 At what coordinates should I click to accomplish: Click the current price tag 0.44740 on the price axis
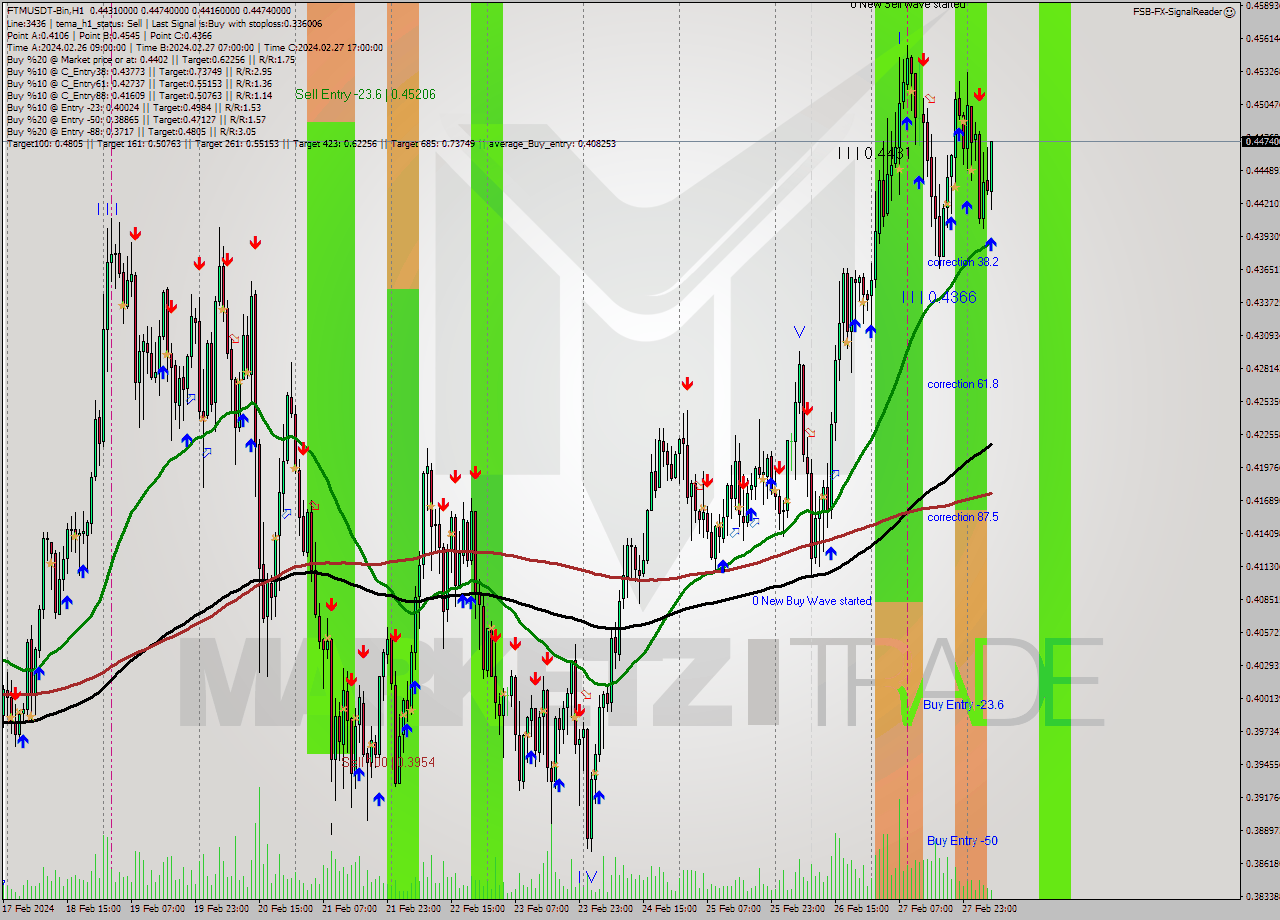(x=1260, y=141)
